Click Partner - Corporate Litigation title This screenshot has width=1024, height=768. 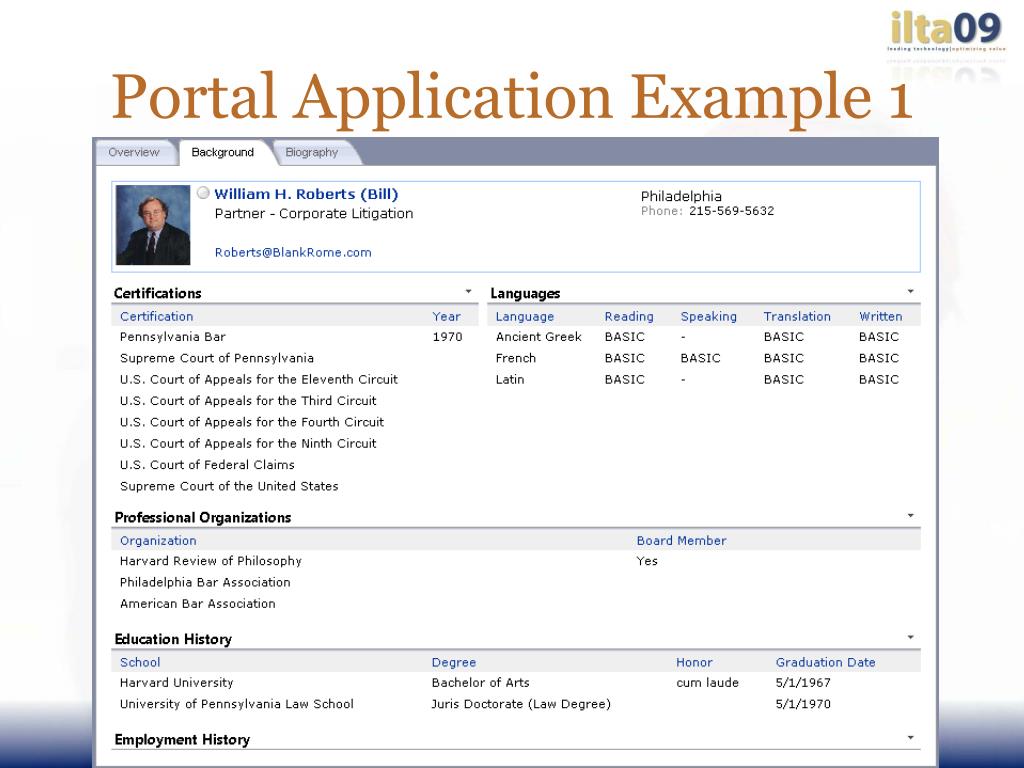point(314,214)
